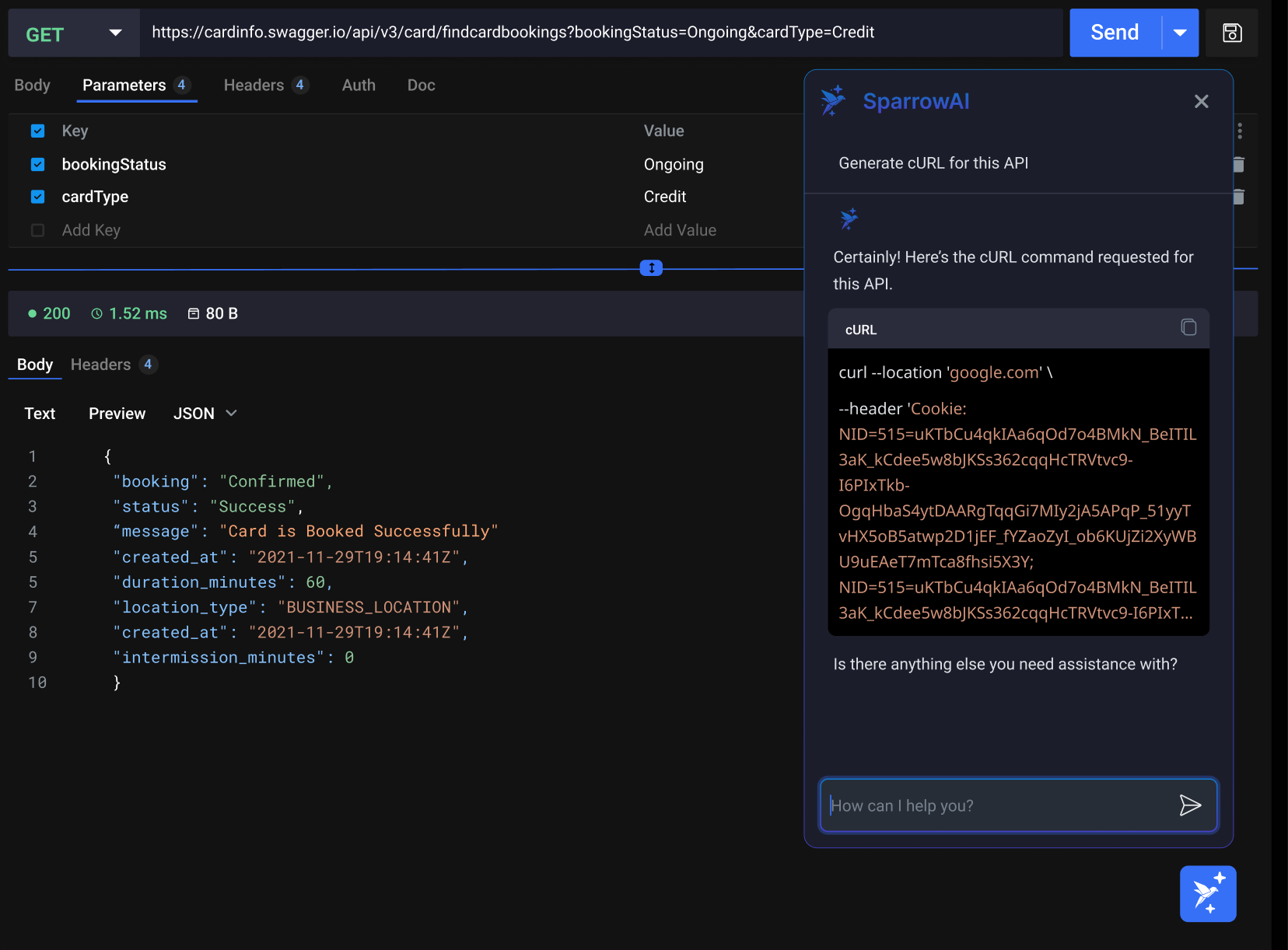Close the SparrowAI panel

click(1202, 101)
